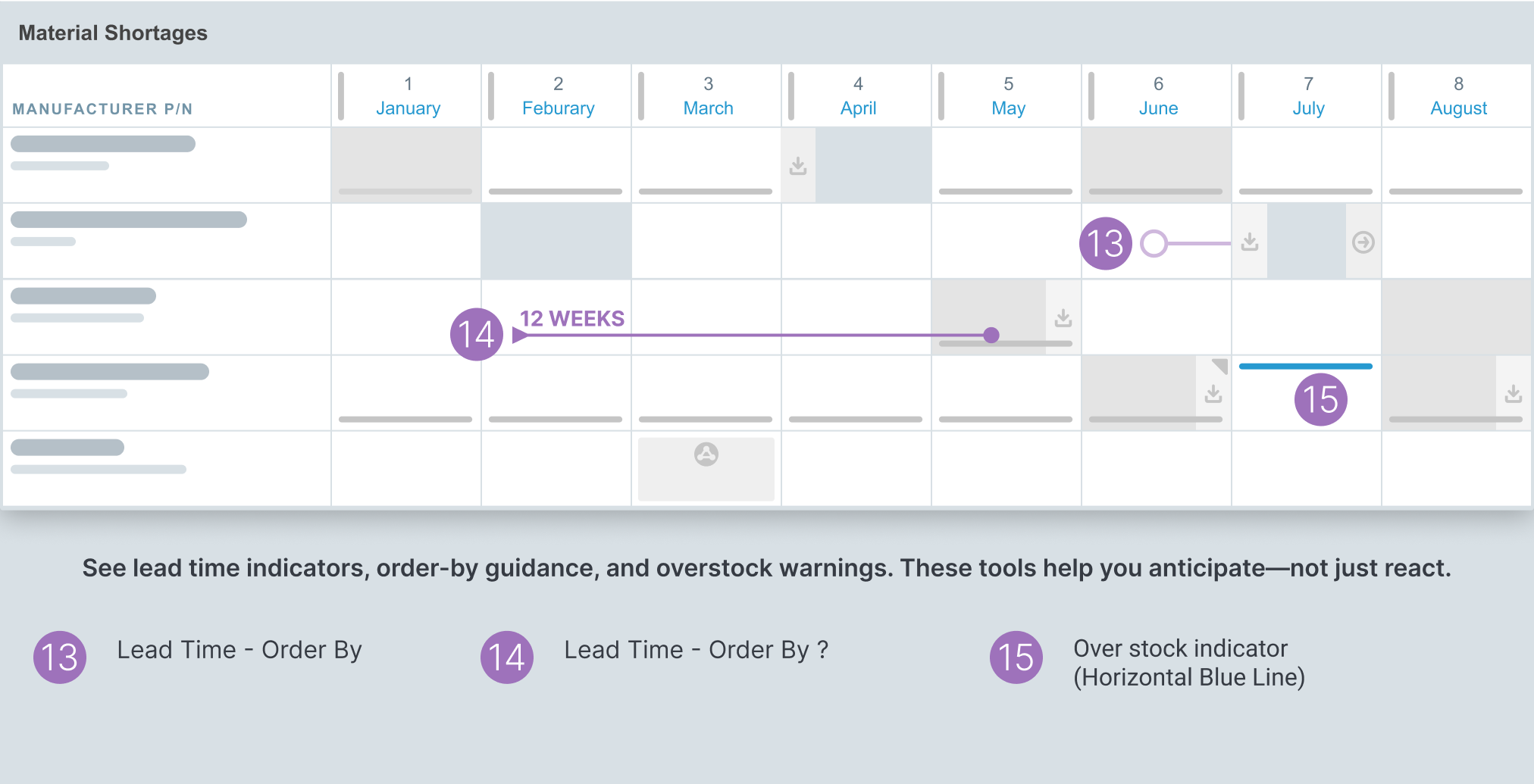Image resolution: width=1534 pixels, height=784 pixels.
Task: Click the MANUFACTURER P/N column heading
Action: pos(102,109)
